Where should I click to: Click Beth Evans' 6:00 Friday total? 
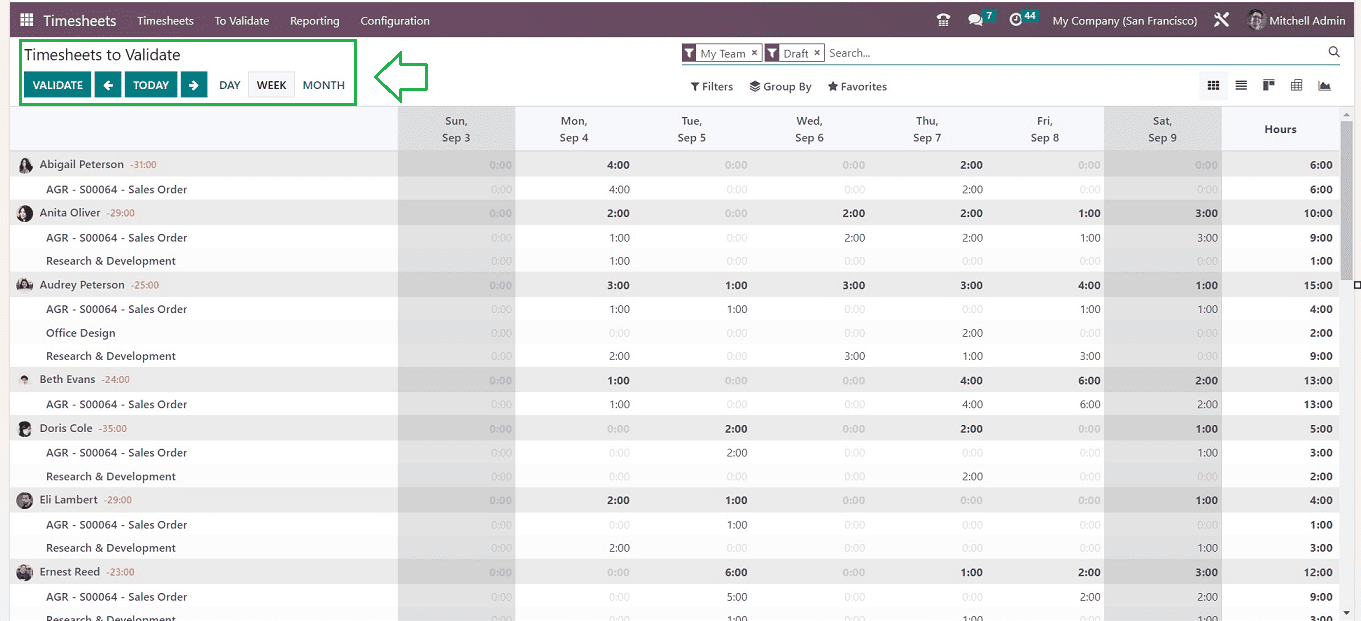click(x=1089, y=381)
